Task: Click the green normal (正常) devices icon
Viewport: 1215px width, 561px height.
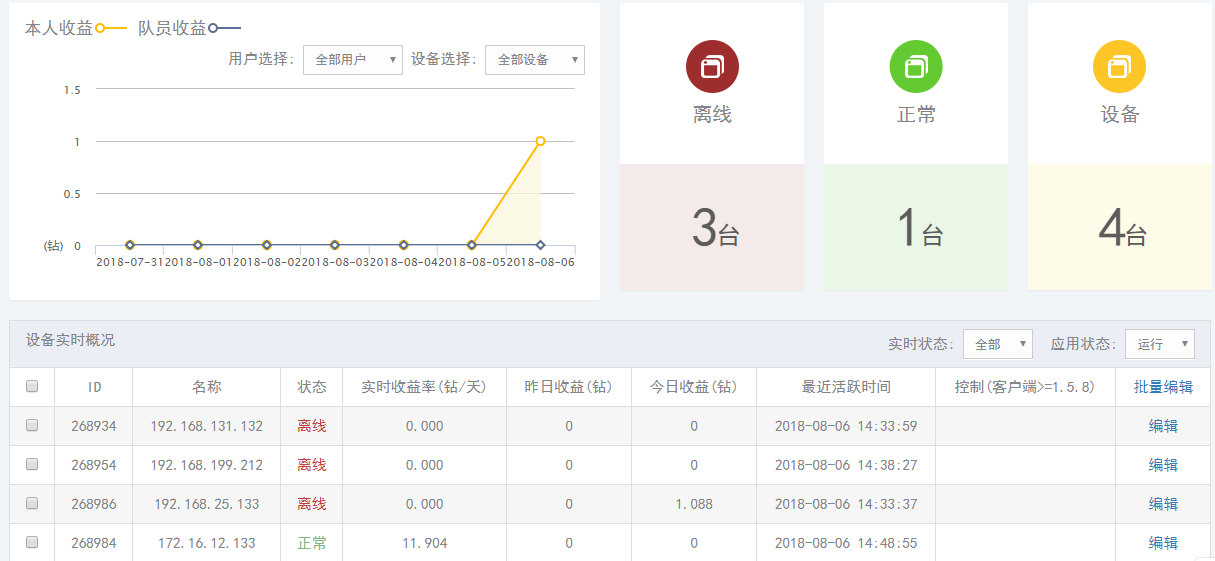Action: click(x=915, y=66)
